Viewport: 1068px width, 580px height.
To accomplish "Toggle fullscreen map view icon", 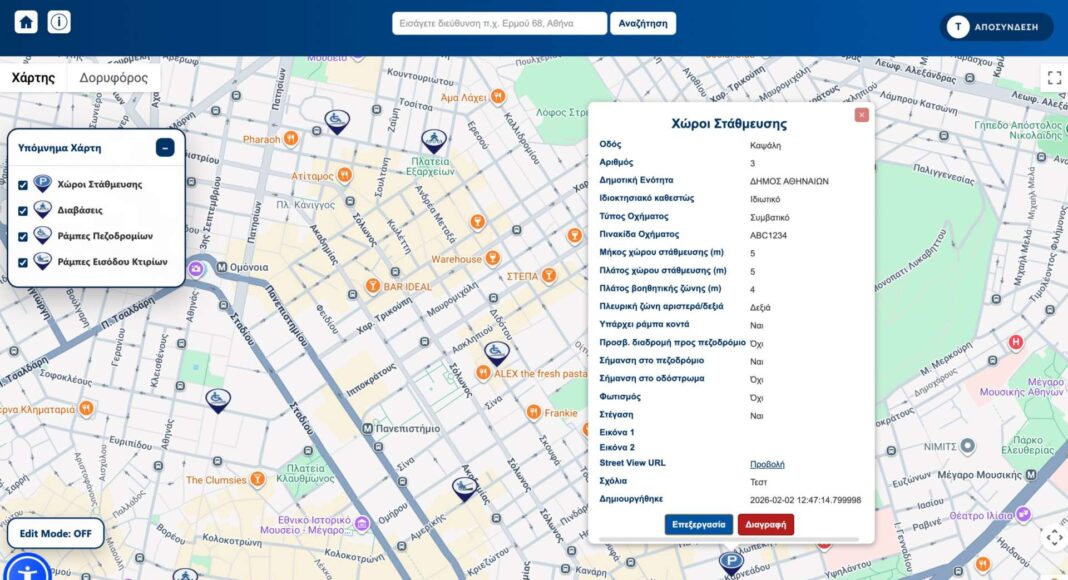I will click(x=1053, y=78).
